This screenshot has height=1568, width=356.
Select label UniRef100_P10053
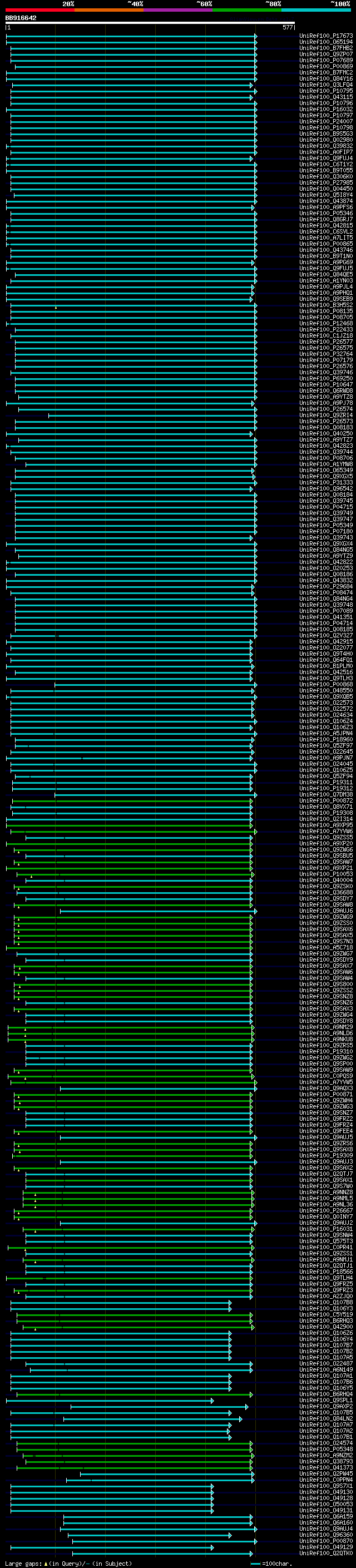326,874
